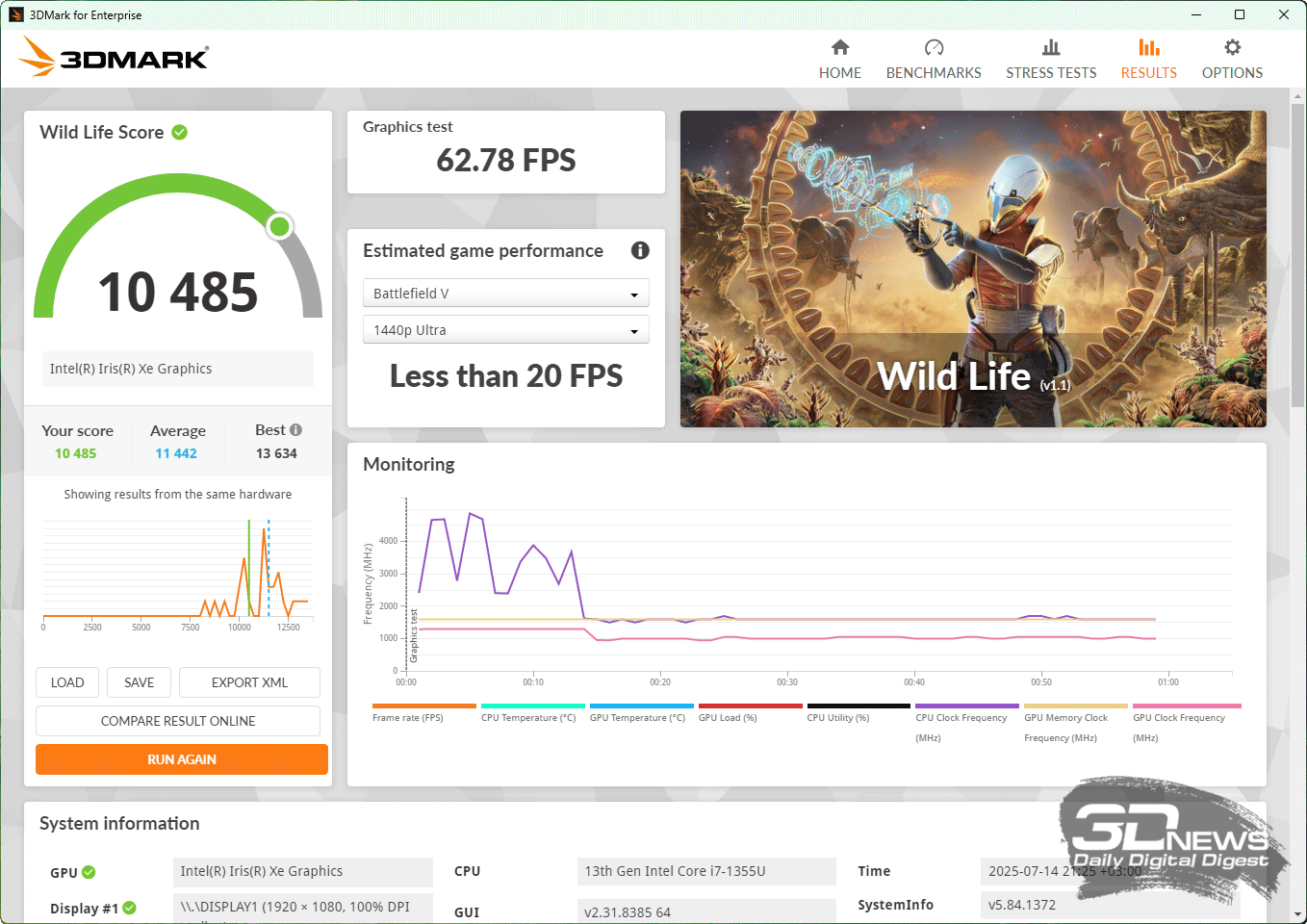
Task: Open the Benchmarks tab
Action: 934,60
